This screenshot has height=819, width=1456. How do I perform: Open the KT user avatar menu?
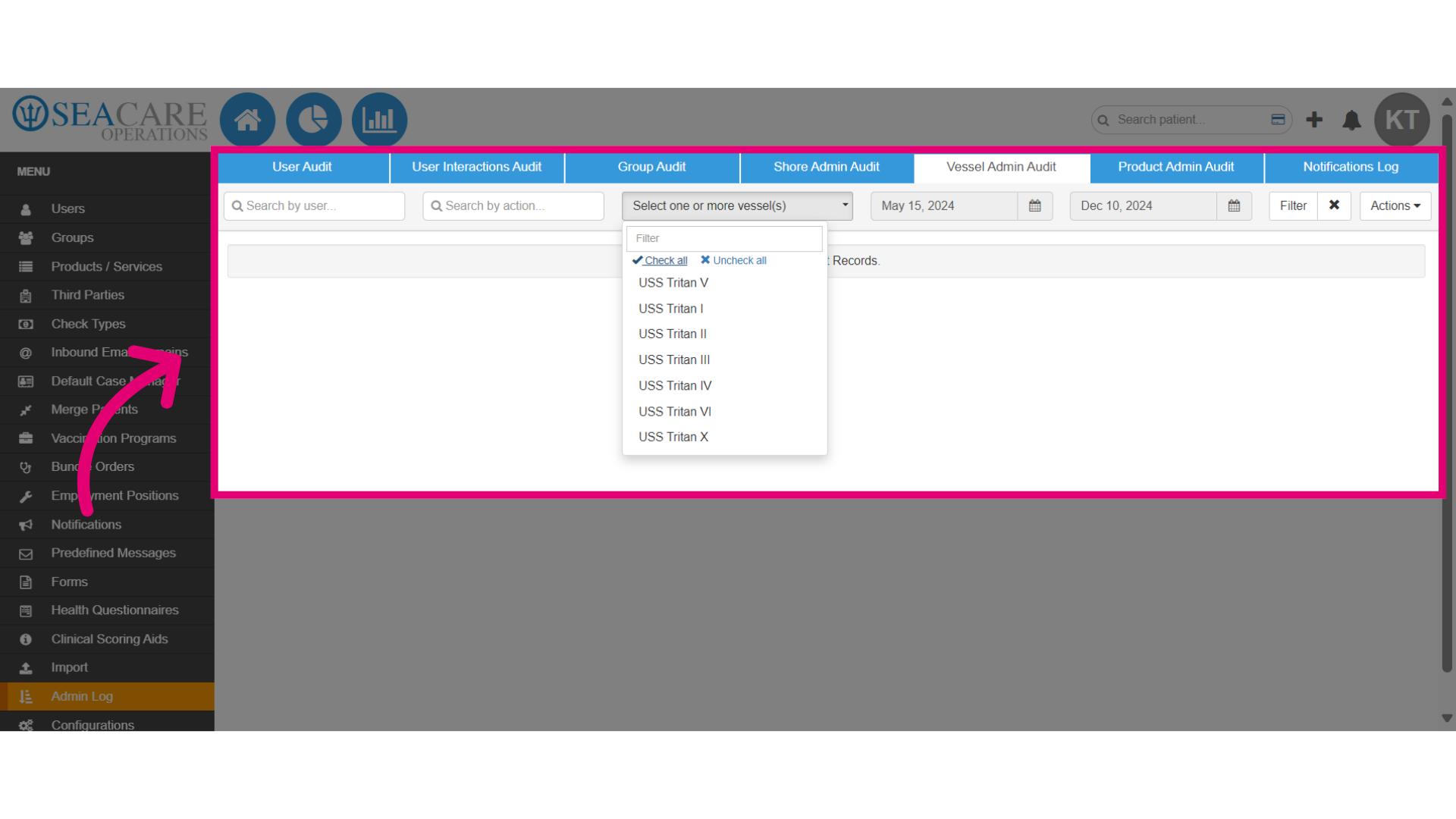coord(1401,120)
